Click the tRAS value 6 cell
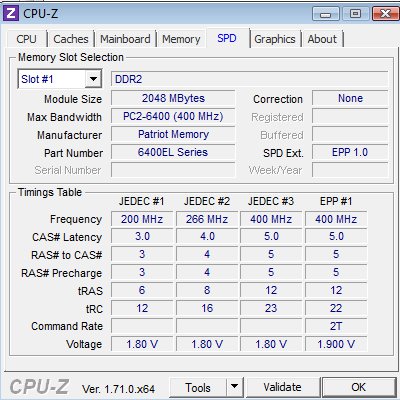Screen dimensions: 400x400 point(142,290)
